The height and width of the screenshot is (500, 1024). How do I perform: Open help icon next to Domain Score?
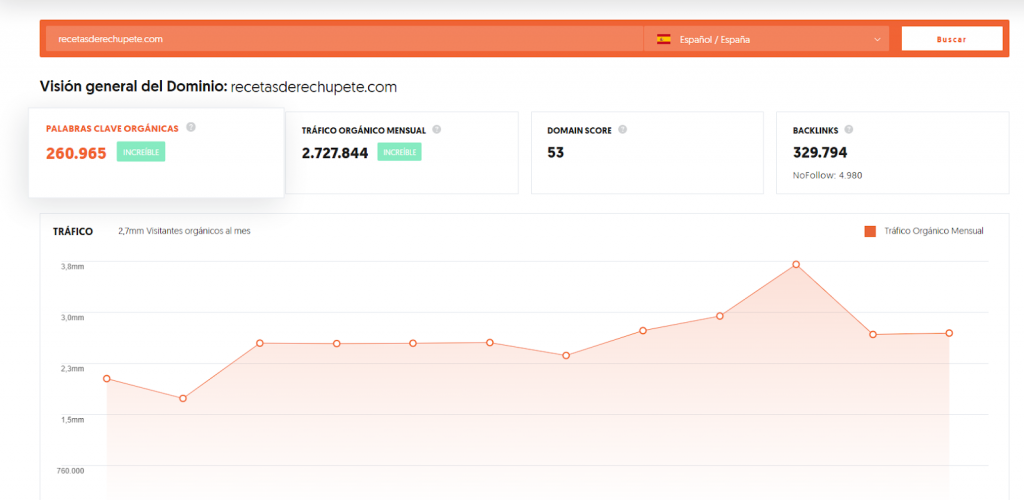[622, 129]
